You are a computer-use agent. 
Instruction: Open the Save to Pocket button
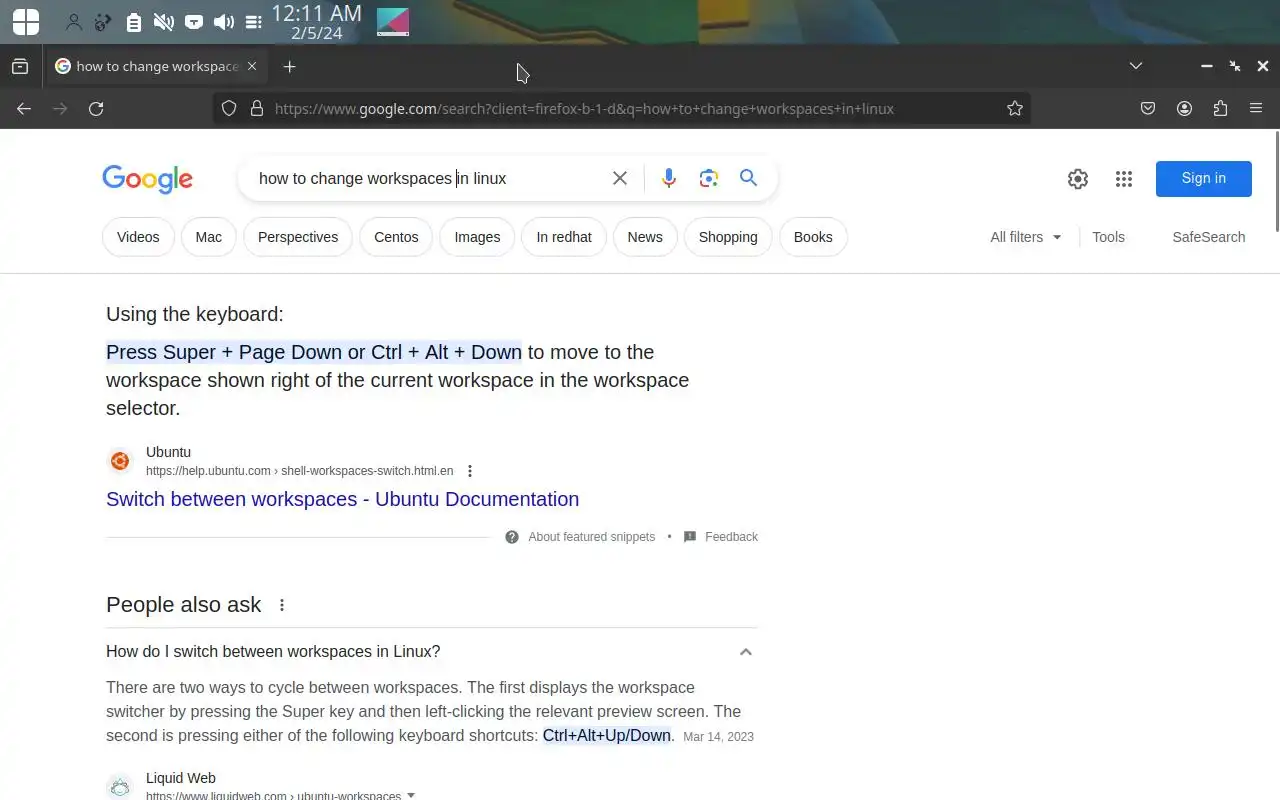(1148, 108)
